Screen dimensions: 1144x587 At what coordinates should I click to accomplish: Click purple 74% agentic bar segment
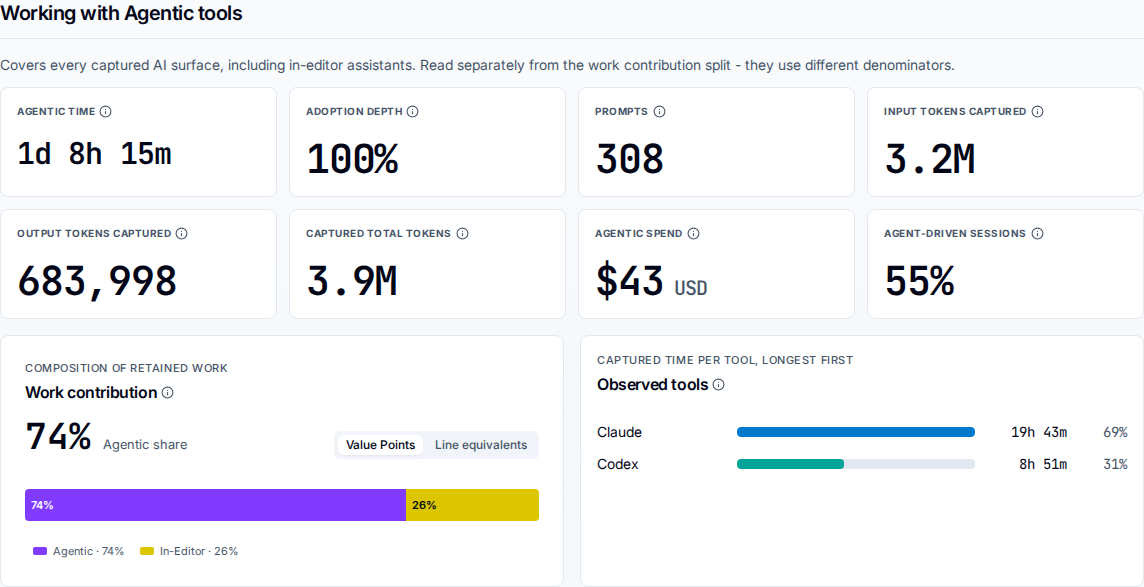(215, 505)
